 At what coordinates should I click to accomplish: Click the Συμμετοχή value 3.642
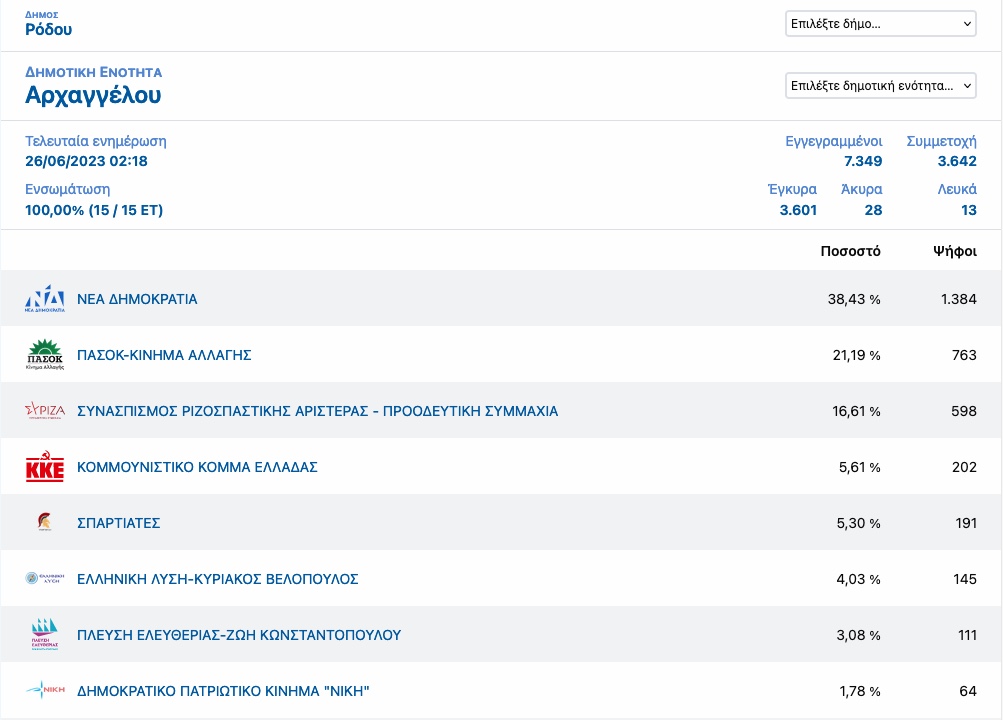(957, 161)
